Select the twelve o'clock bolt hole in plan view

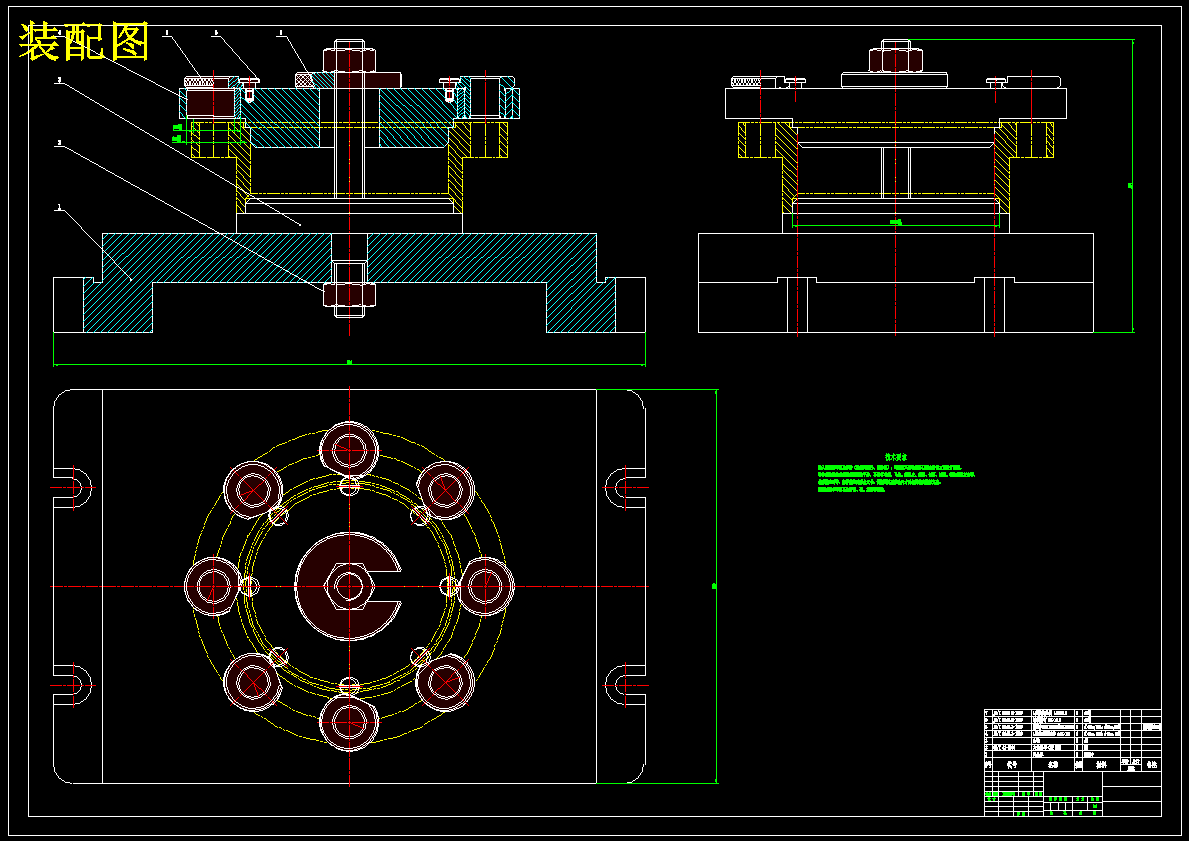tap(349, 450)
